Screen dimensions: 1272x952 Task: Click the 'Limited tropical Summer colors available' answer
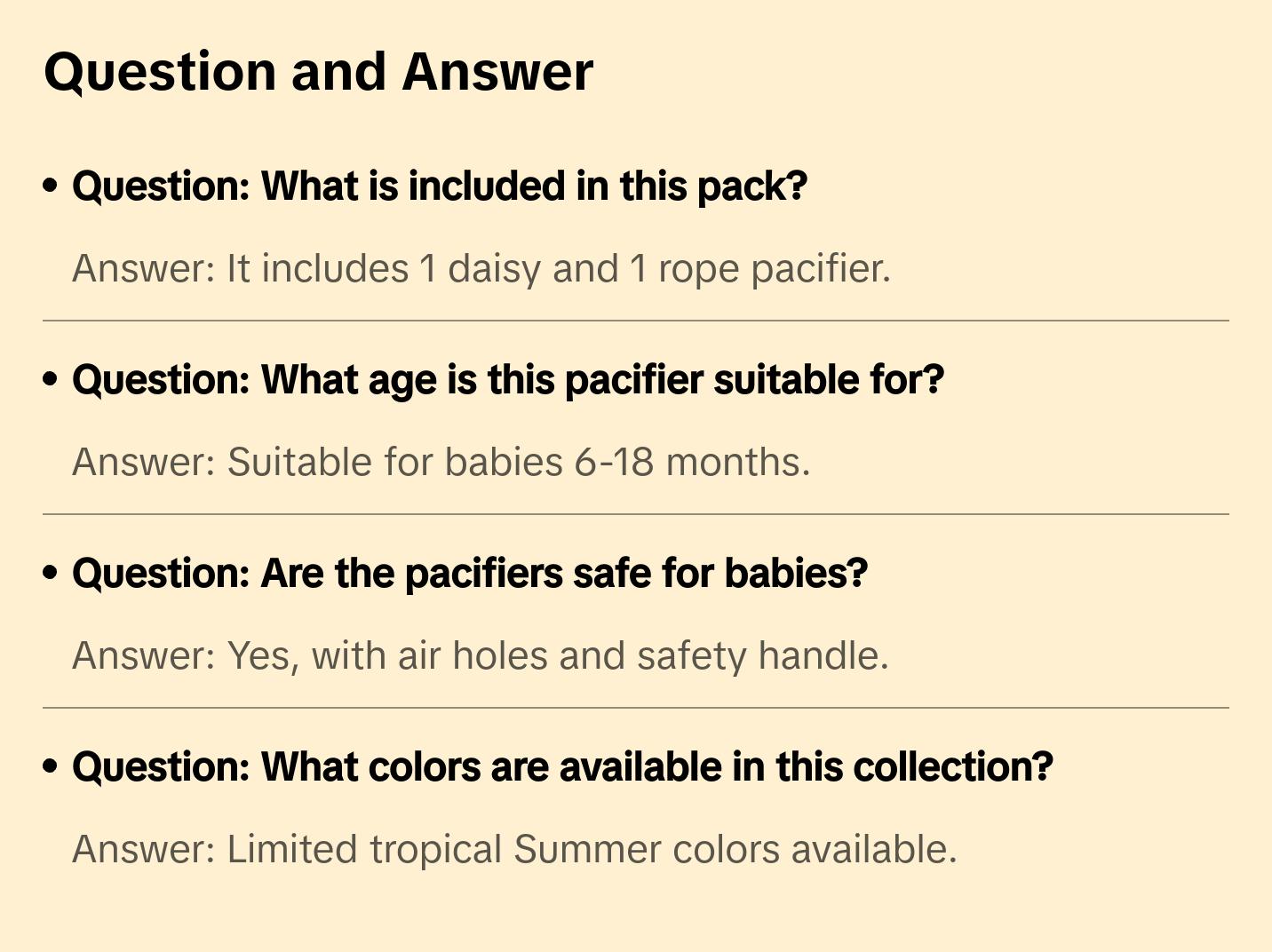click(592, 850)
